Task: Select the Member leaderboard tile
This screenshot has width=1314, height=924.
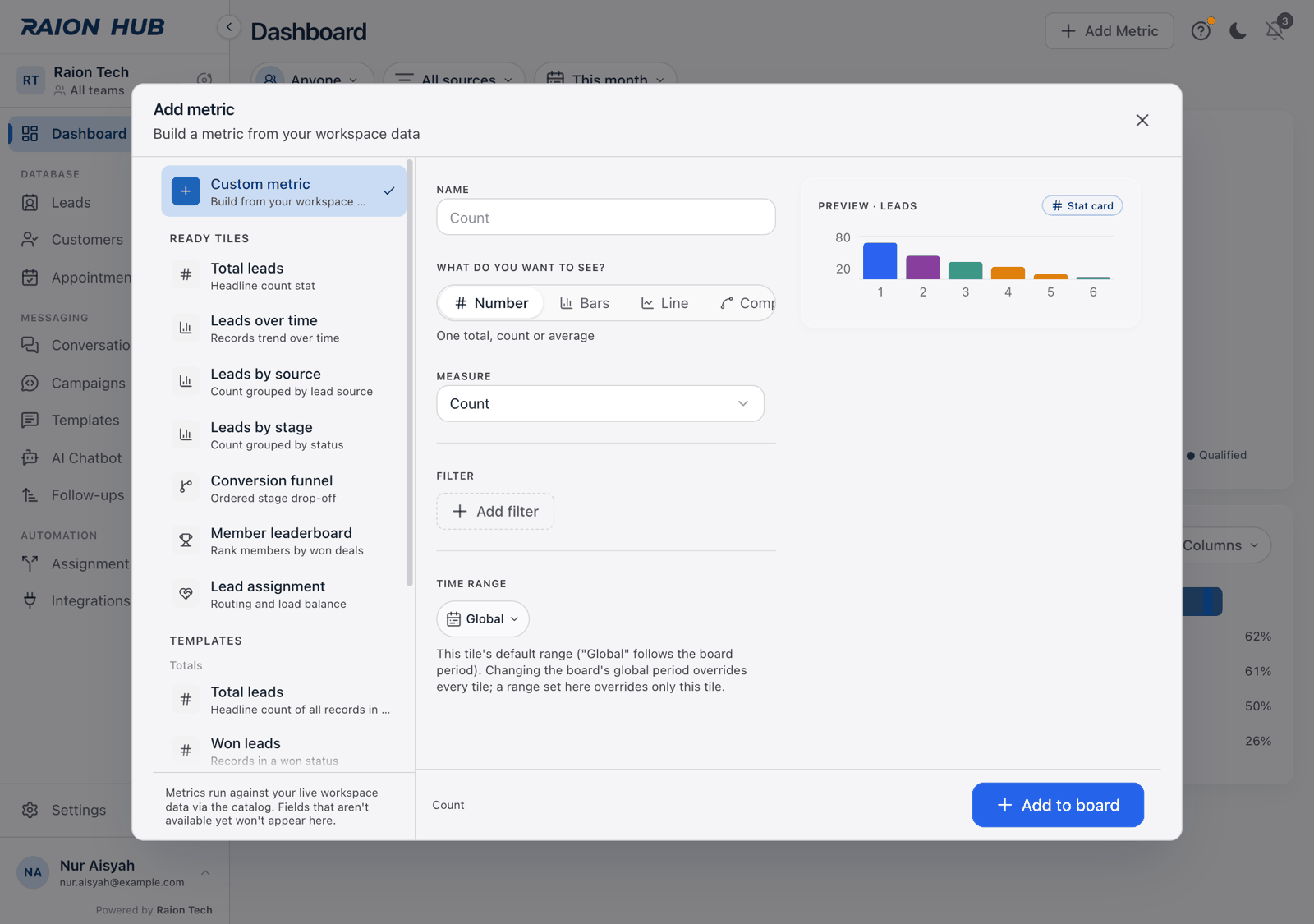Action: [283, 541]
